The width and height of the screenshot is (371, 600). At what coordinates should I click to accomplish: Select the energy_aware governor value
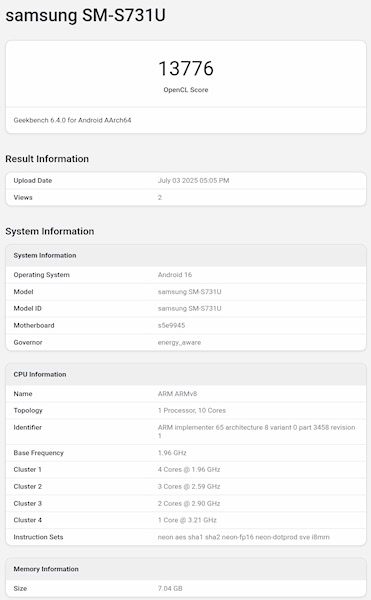[179, 342]
